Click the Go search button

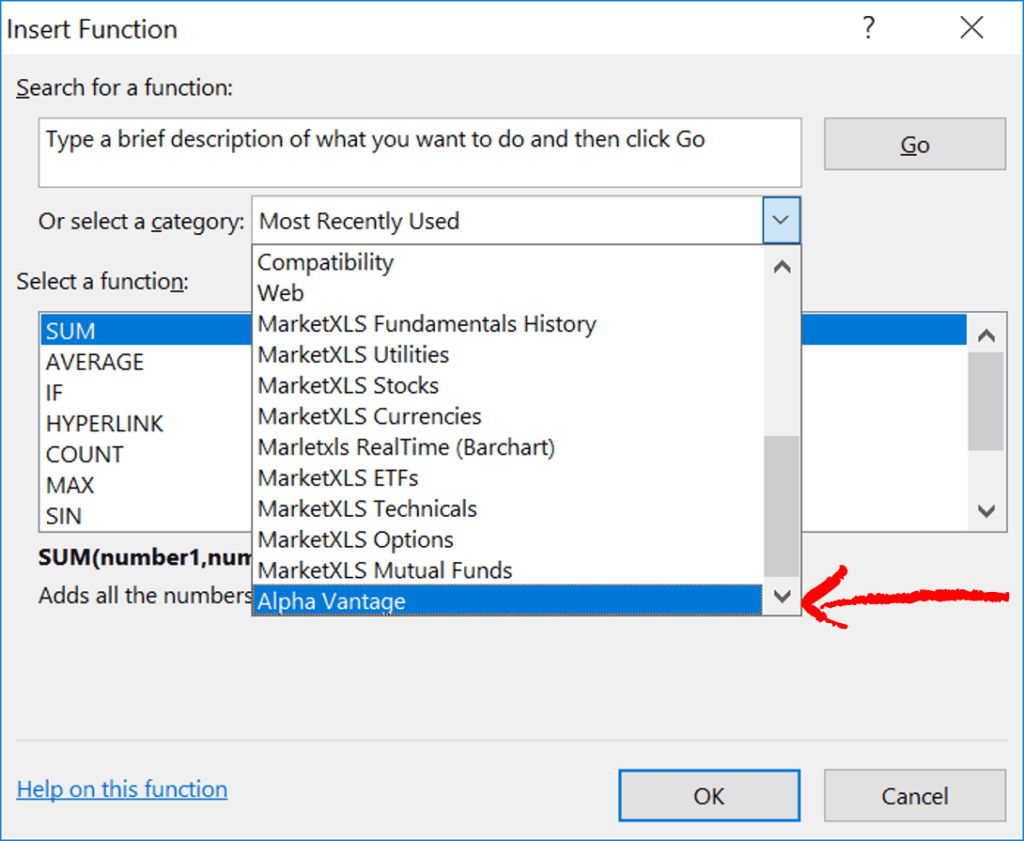tap(914, 144)
